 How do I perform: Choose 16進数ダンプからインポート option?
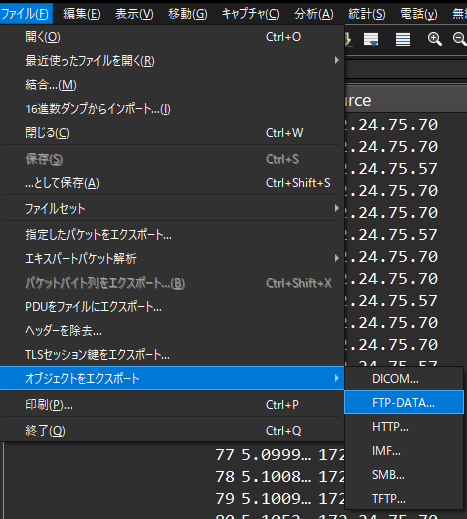coord(172,109)
